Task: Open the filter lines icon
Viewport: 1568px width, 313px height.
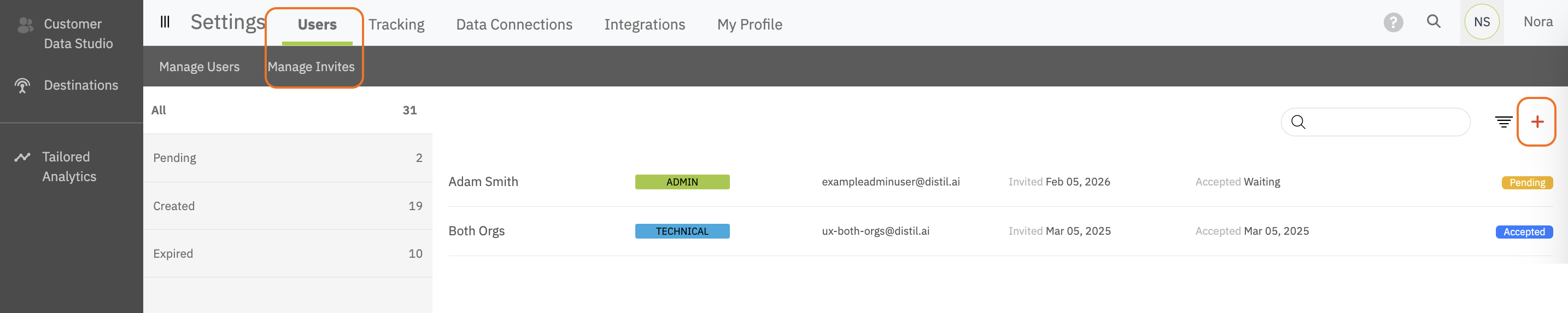Action: click(1503, 122)
